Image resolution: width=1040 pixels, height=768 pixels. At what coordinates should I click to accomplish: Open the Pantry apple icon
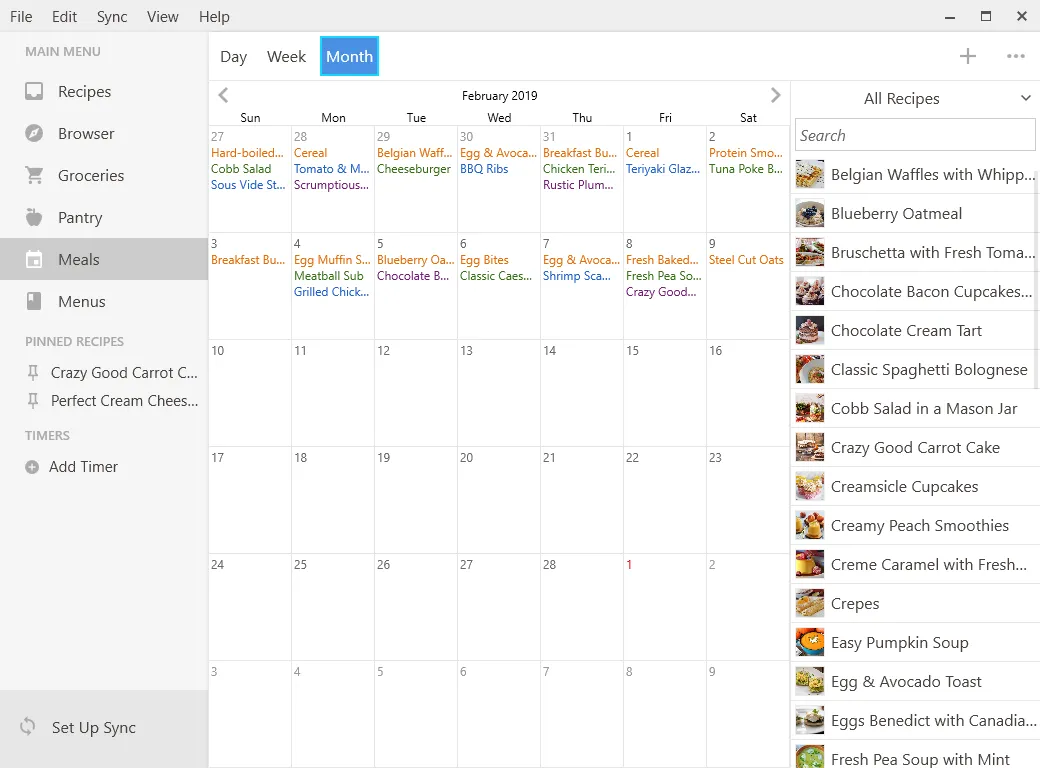tap(34, 218)
